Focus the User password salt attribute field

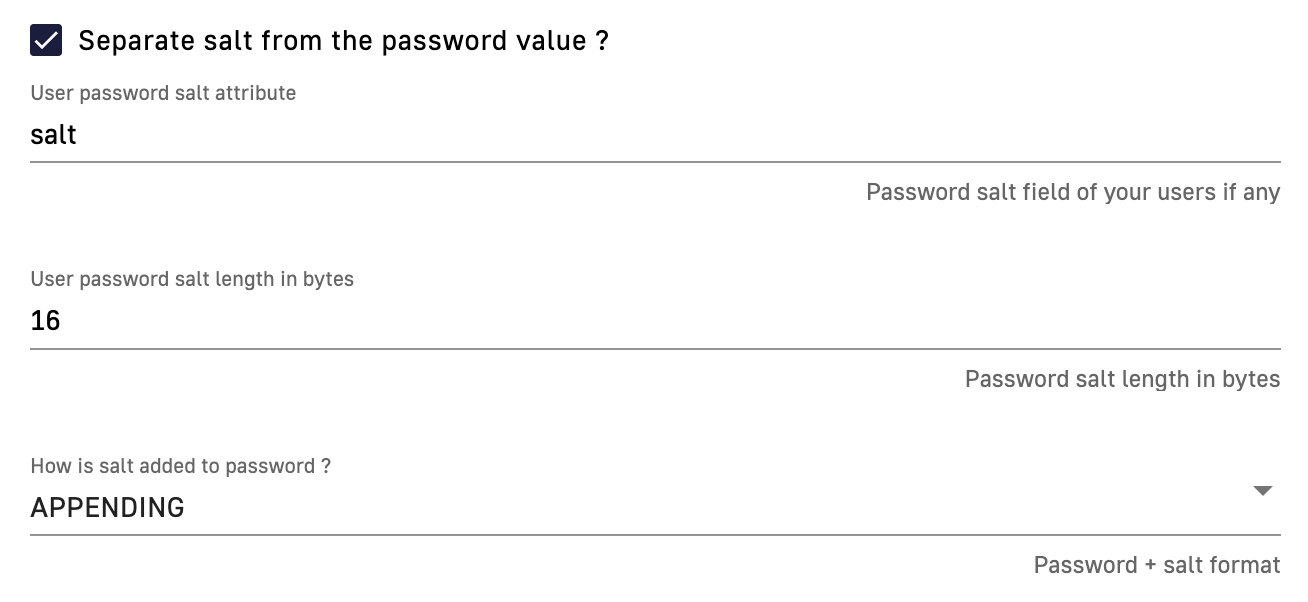pyautogui.click(x=655, y=135)
